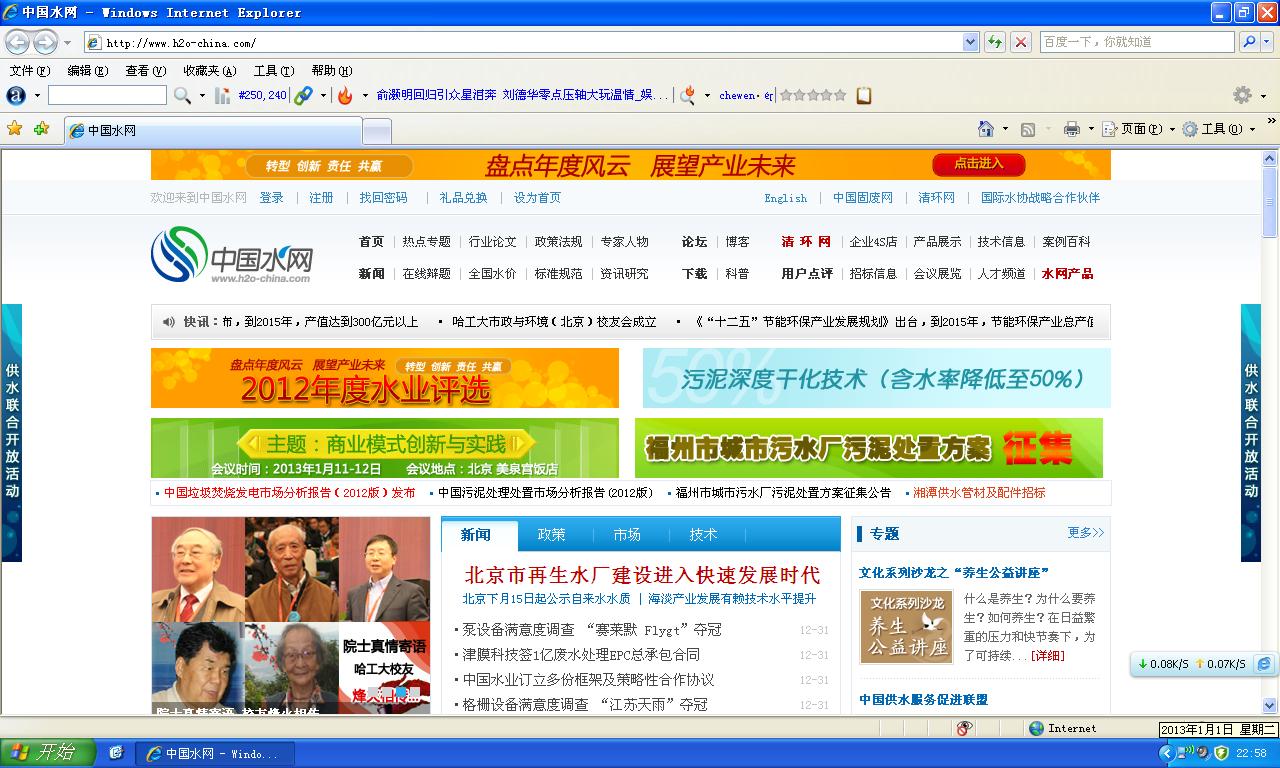The height and width of the screenshot is (768, 1280).
Task: Click the 招标信息 navigation link
Action: coord(873,273)
